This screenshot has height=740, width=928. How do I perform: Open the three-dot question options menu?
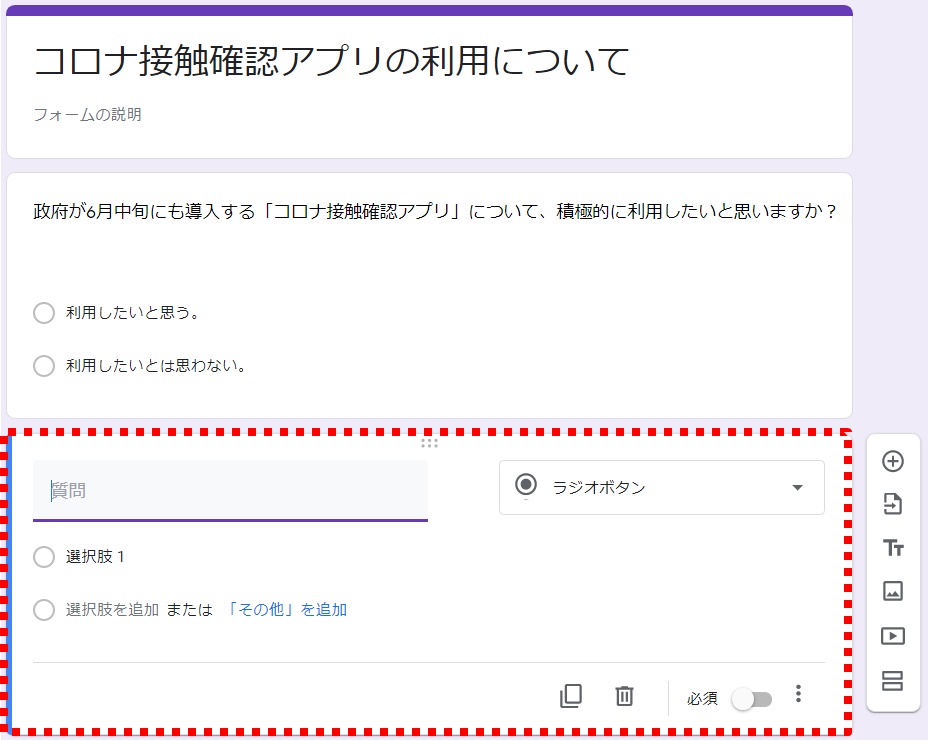pos(798,695)
